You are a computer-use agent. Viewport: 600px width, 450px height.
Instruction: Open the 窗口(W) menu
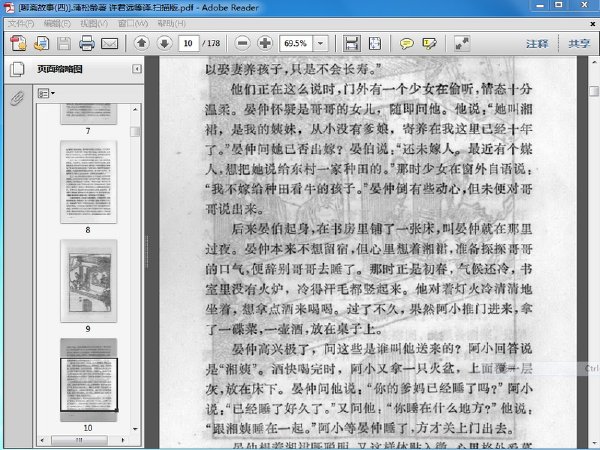[133, 24]
